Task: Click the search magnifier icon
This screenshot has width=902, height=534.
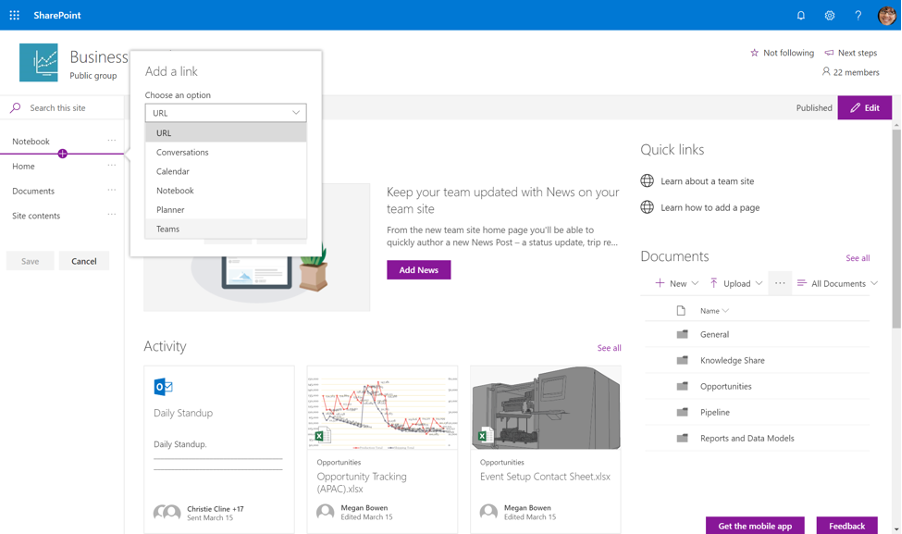Action: pyautogui.click(x=16, y=108)
